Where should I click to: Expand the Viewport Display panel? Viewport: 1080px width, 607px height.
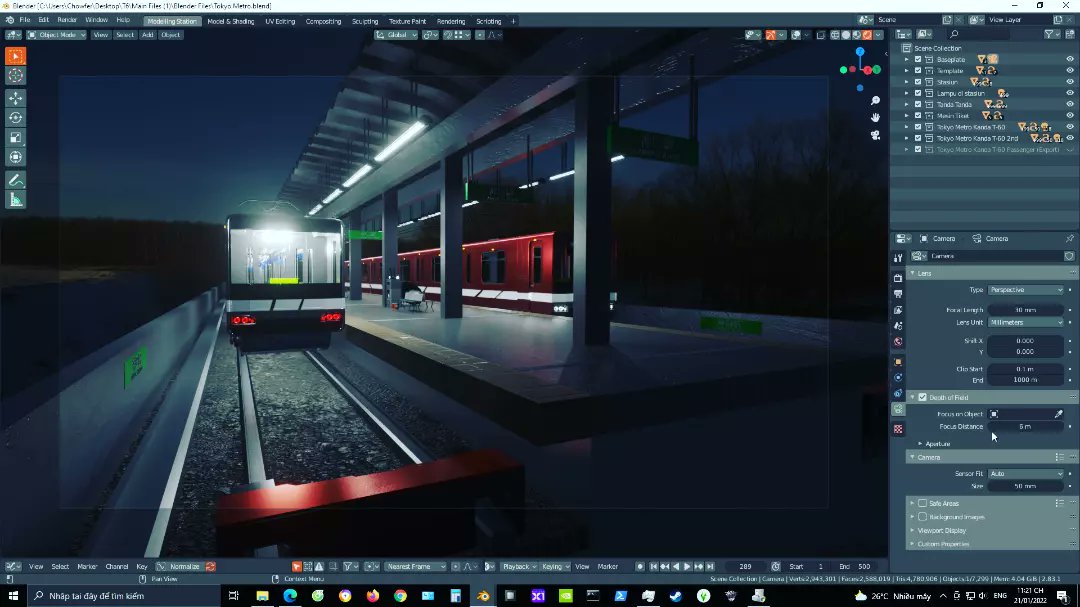click(x=941, y=531)
